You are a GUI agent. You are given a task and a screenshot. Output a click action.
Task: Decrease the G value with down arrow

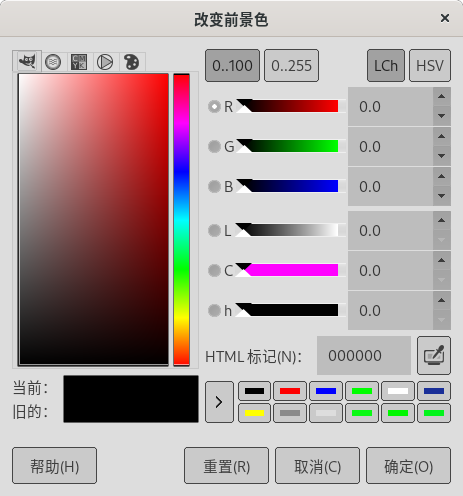442,156
